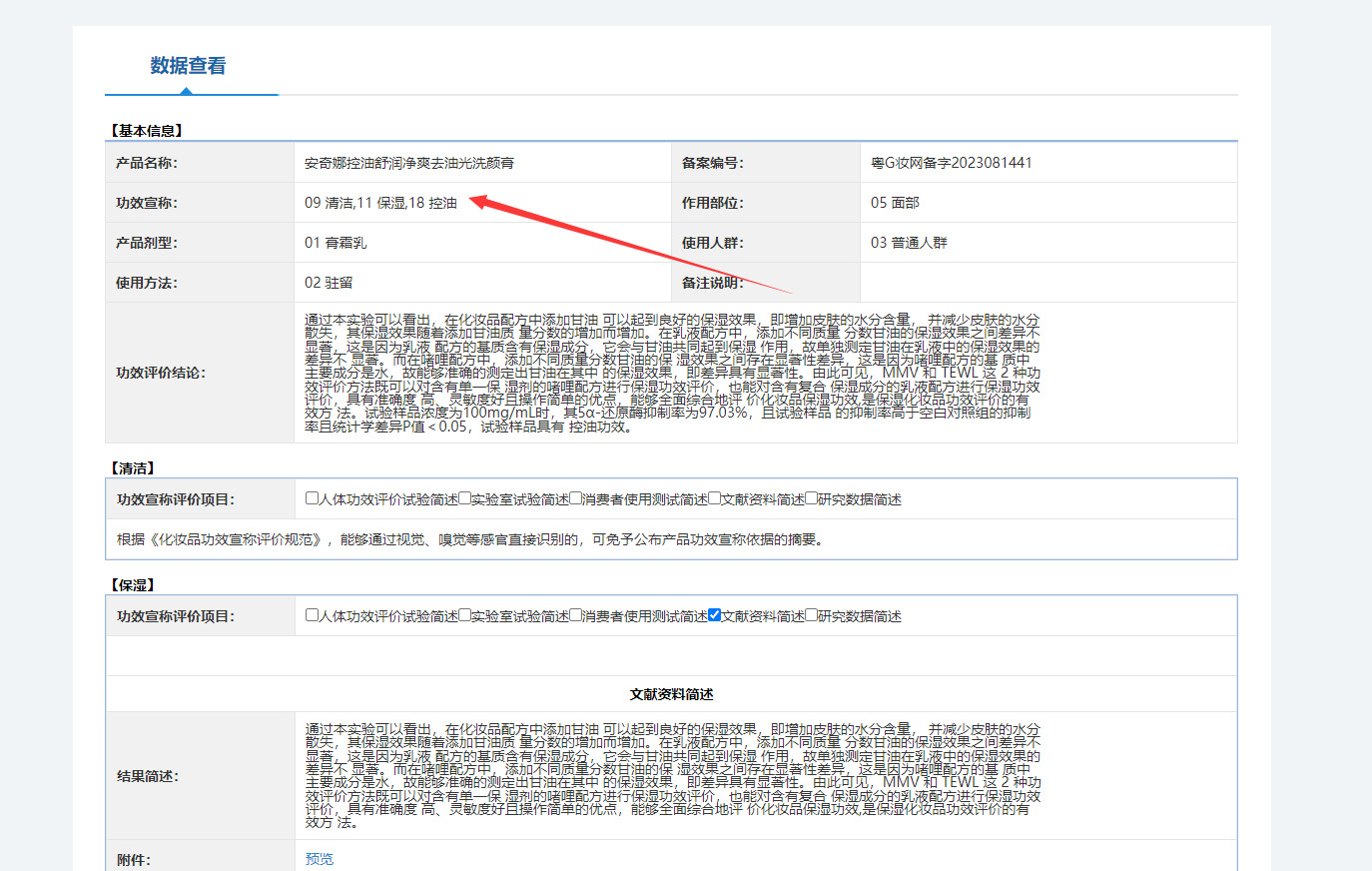Enable 实验室试验简述 checkbox in 保湿 section
1372x871 pixels.
(x=464, y=615)
